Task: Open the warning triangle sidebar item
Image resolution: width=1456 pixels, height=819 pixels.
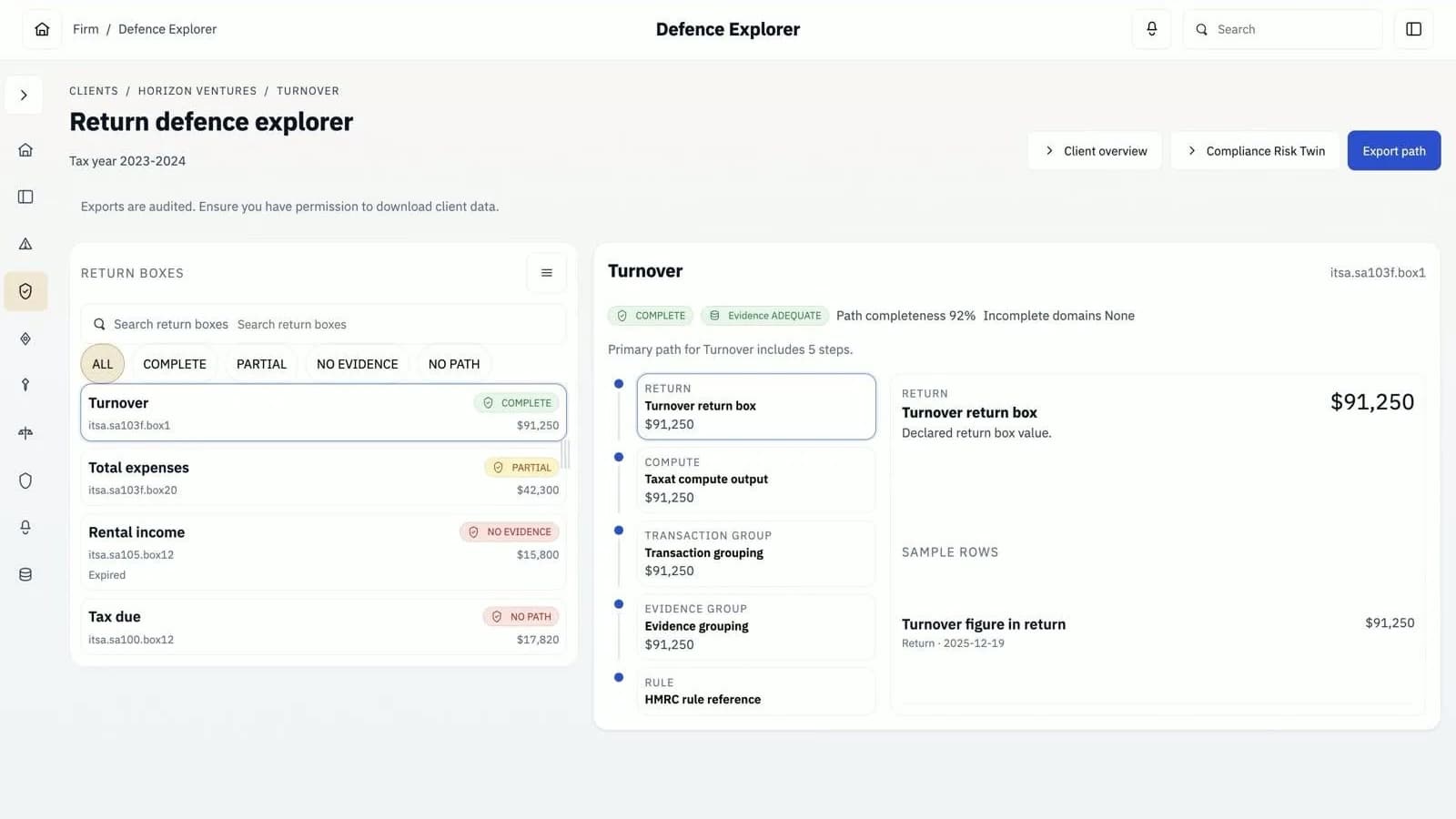Action: (25, 244)
